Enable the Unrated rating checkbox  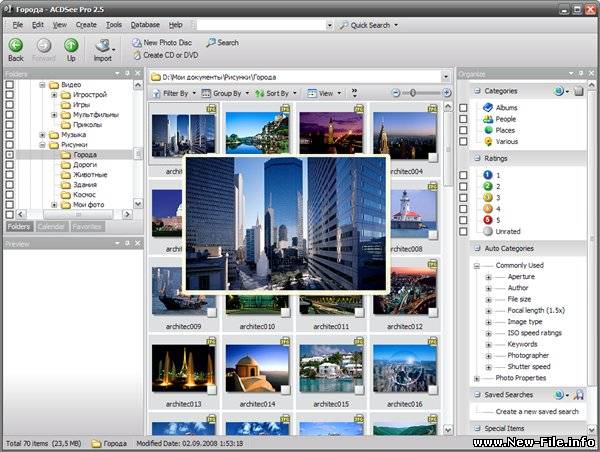[x=463, y=230]
